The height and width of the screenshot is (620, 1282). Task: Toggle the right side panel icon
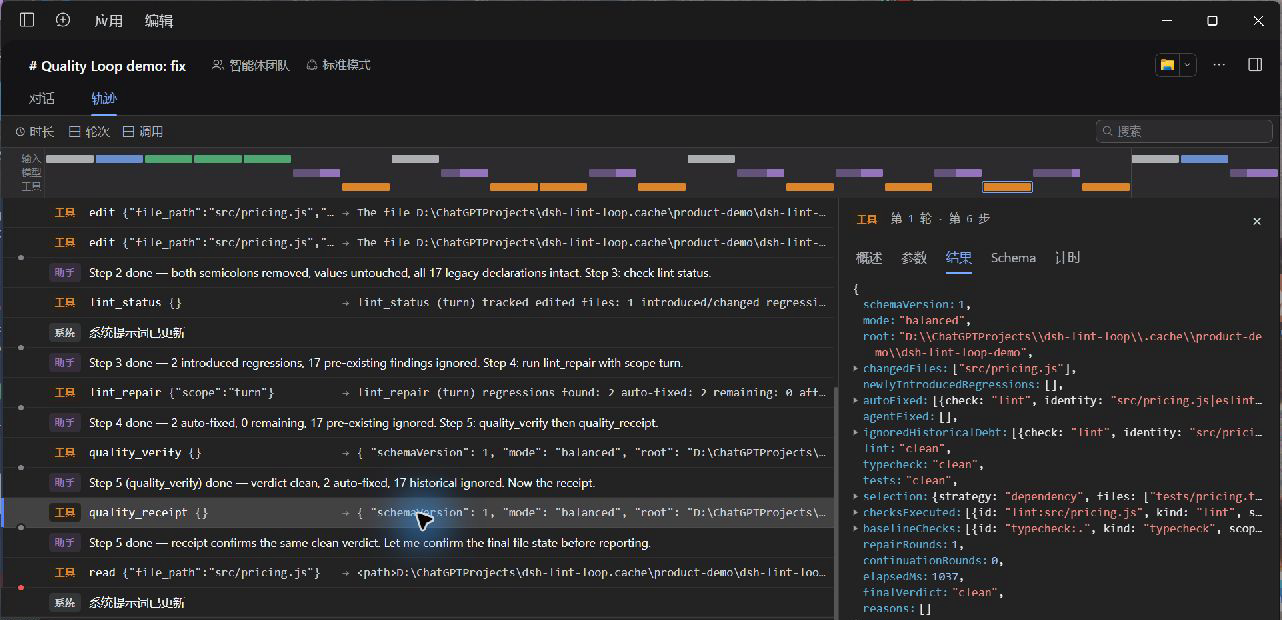1255,65
